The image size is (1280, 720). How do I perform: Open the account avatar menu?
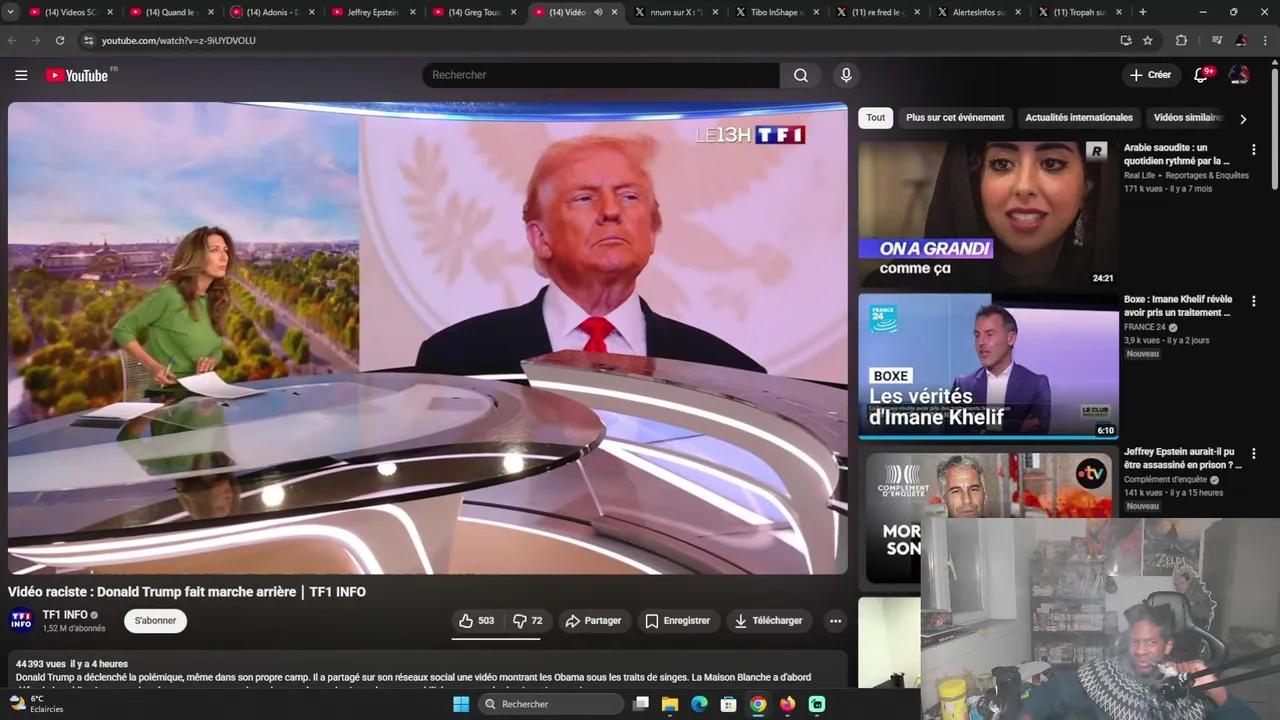pos(1239,75)
